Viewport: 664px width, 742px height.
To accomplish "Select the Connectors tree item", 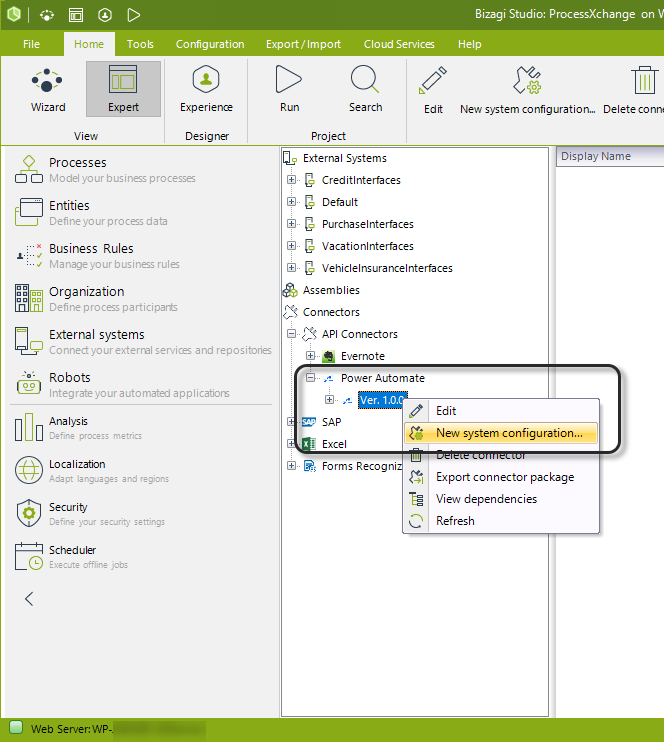I will (331, 312).
